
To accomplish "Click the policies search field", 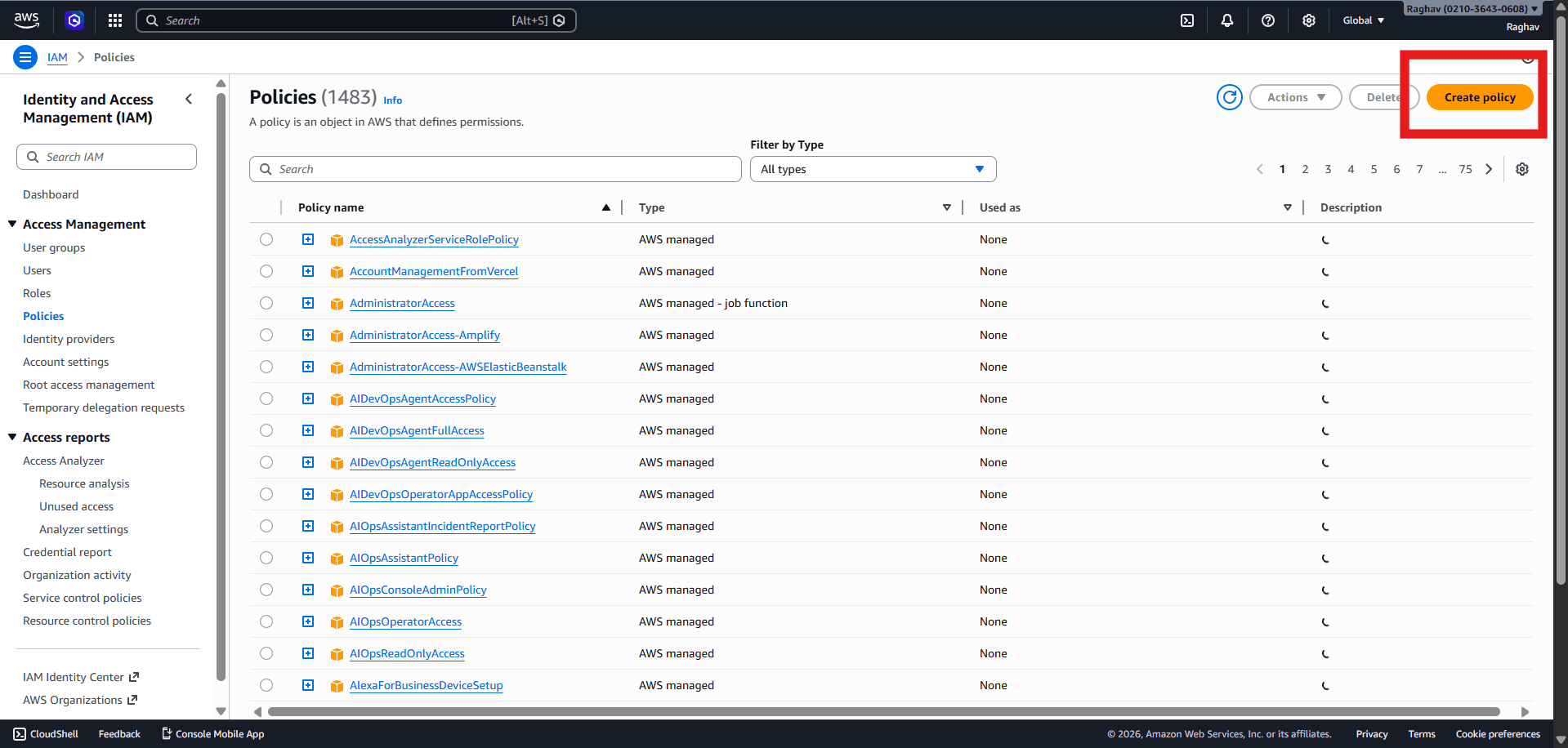I will (495, 169).
